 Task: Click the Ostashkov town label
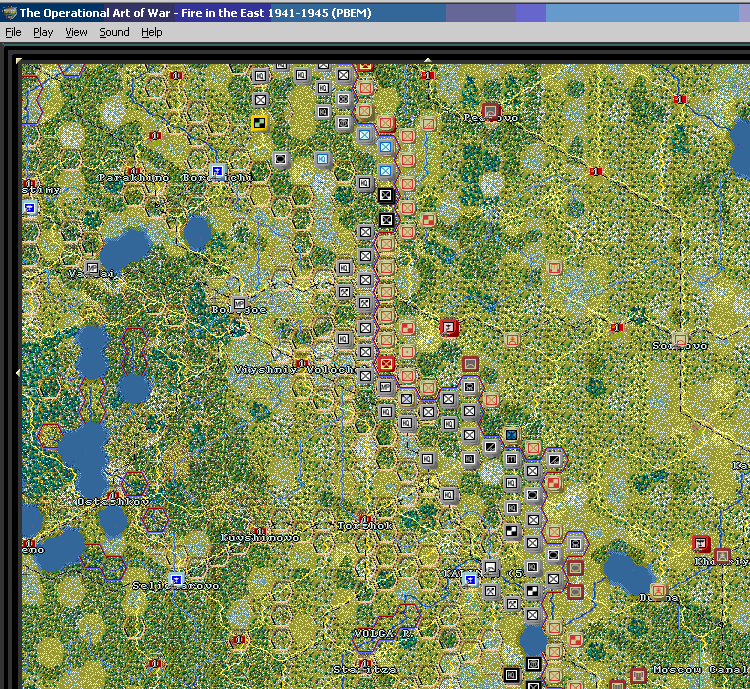pos(113,501)
